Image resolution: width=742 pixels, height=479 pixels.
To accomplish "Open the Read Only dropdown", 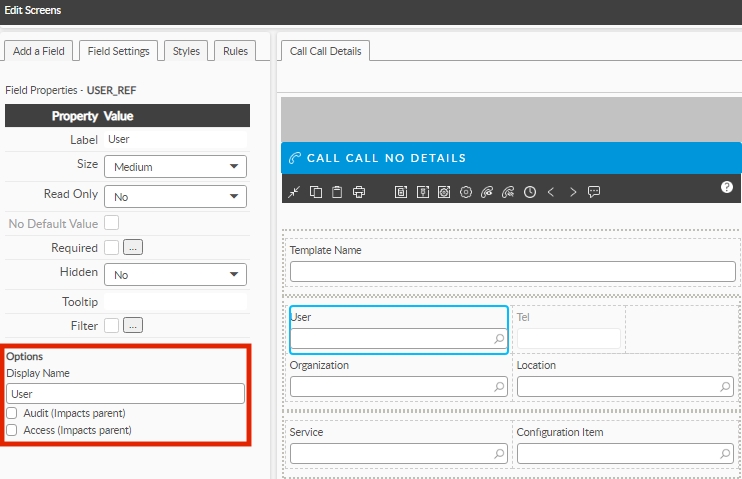I will [175, 197].
